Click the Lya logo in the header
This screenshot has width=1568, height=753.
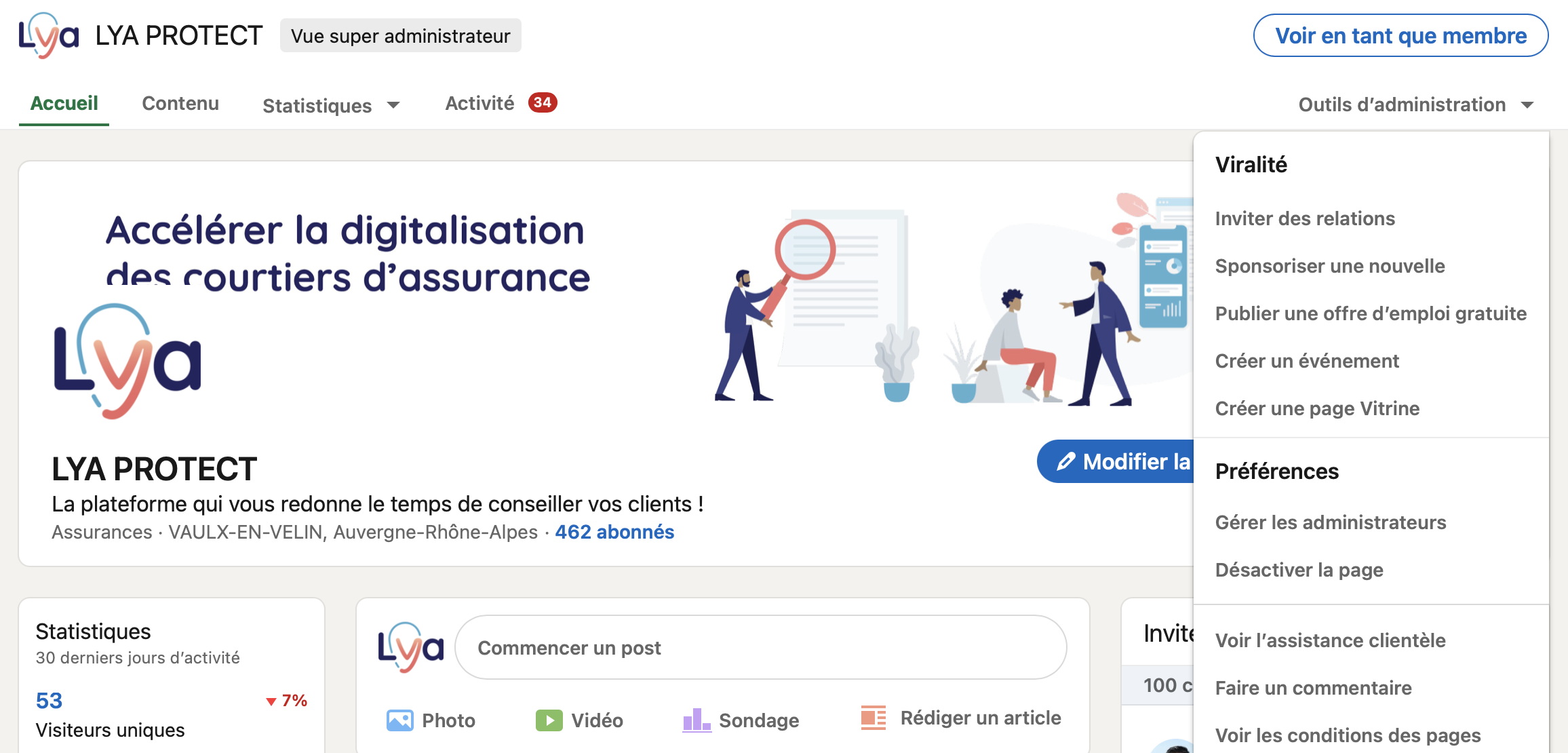48,35
